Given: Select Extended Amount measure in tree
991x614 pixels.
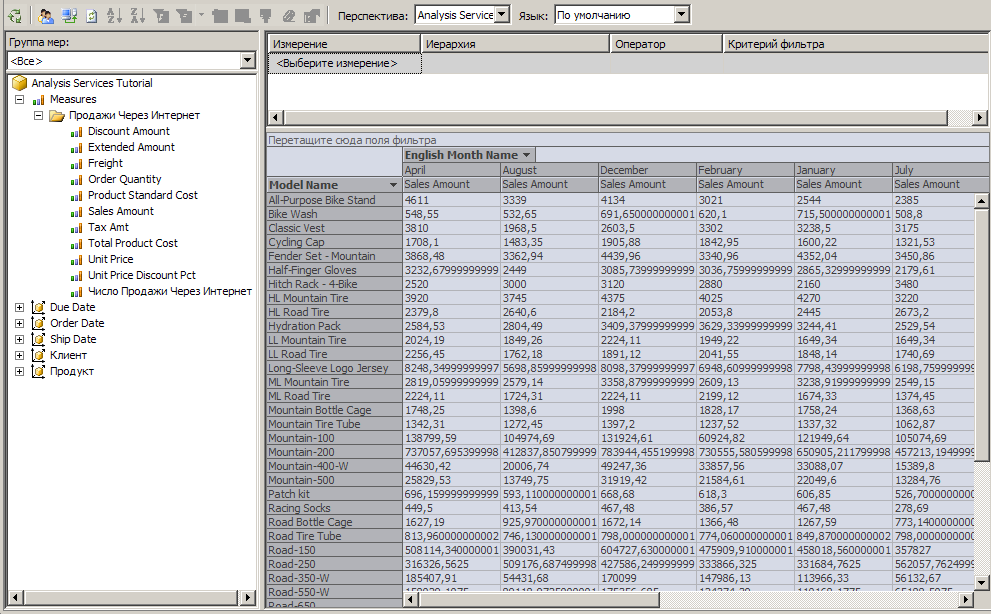Looking at the screenshot, I should point(131,147).
